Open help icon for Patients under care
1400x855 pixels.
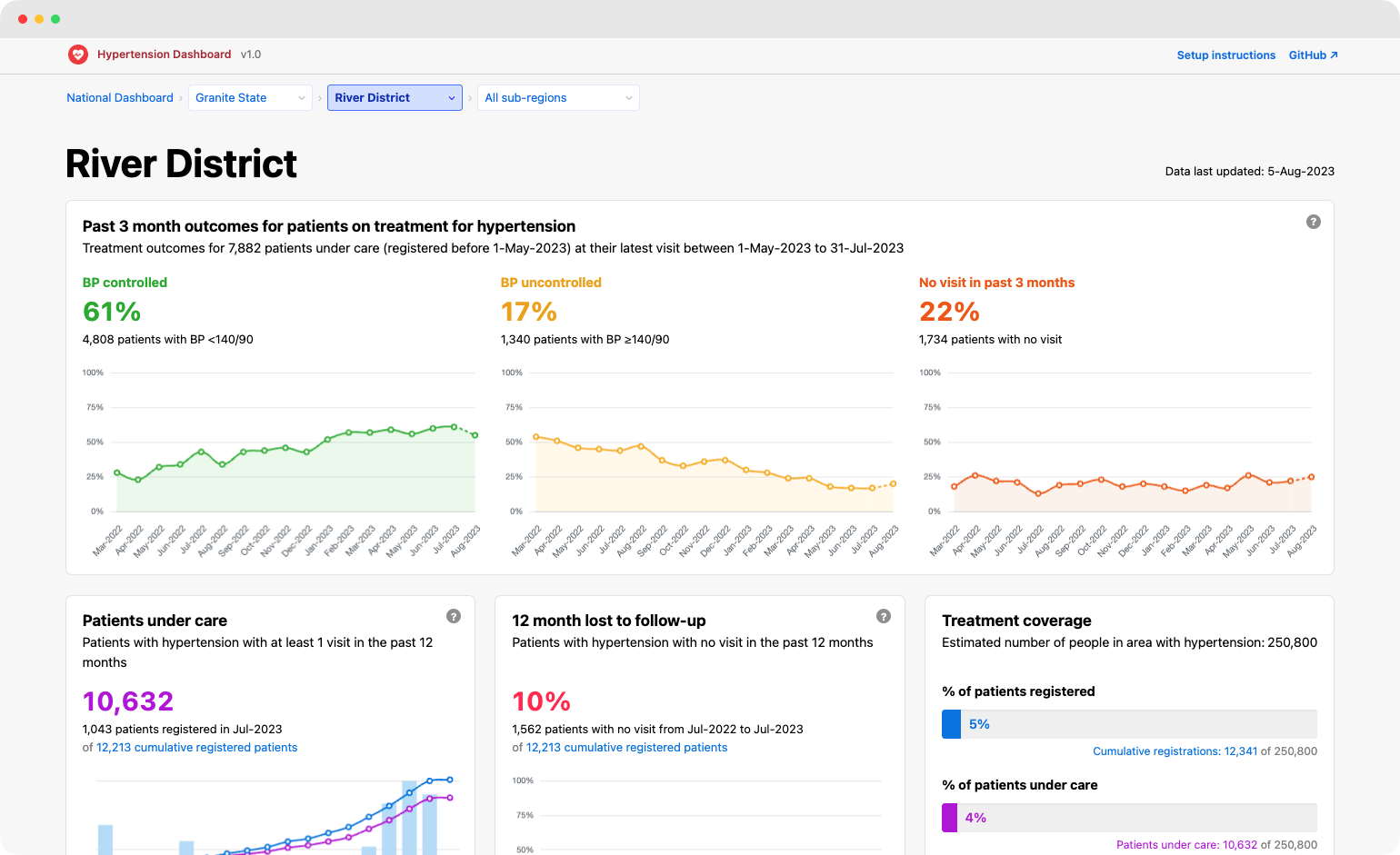454,616
